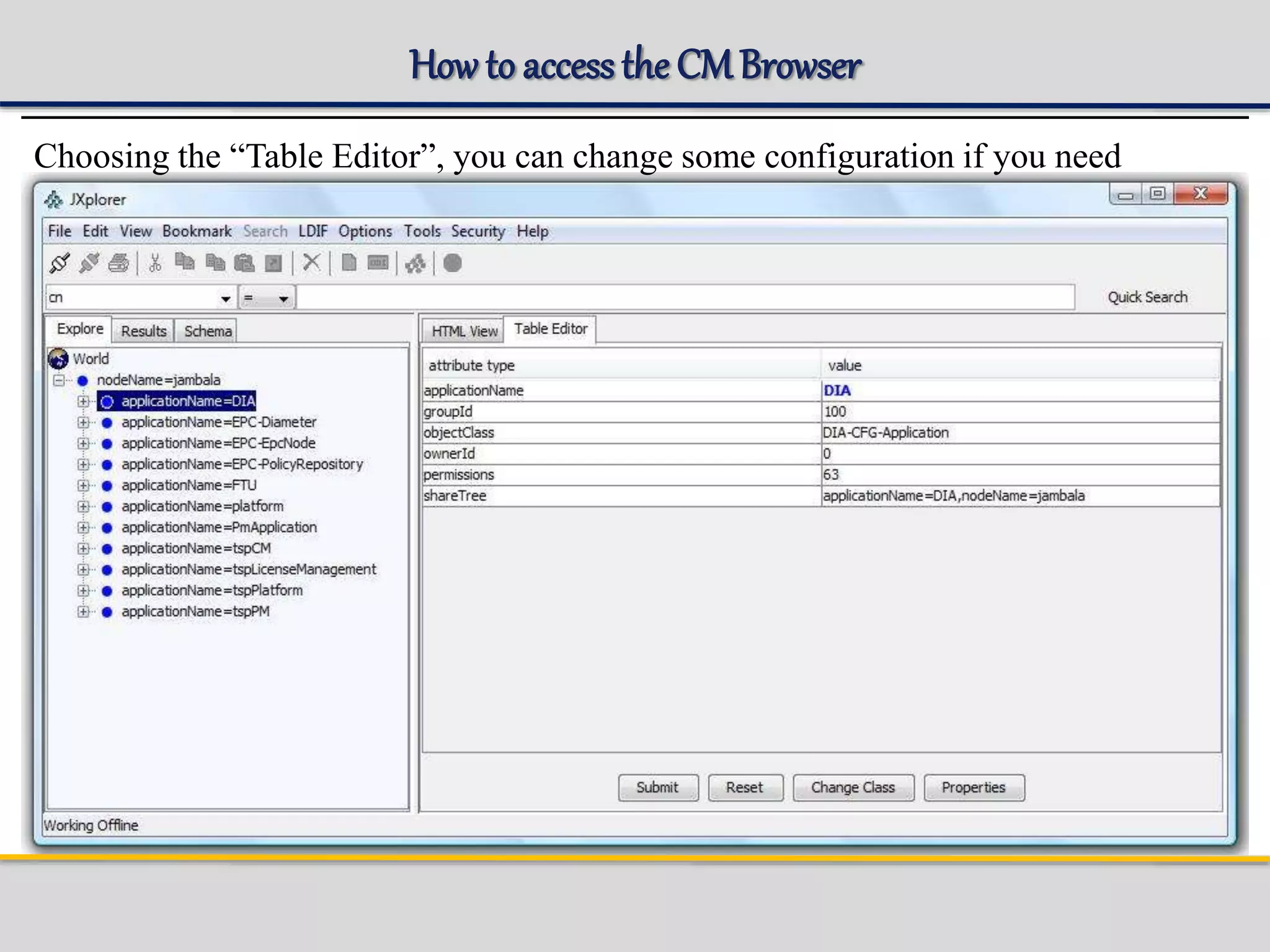Click the Copy DN icon
This screenshot has height=952, width=1270.
coord(215,263)
